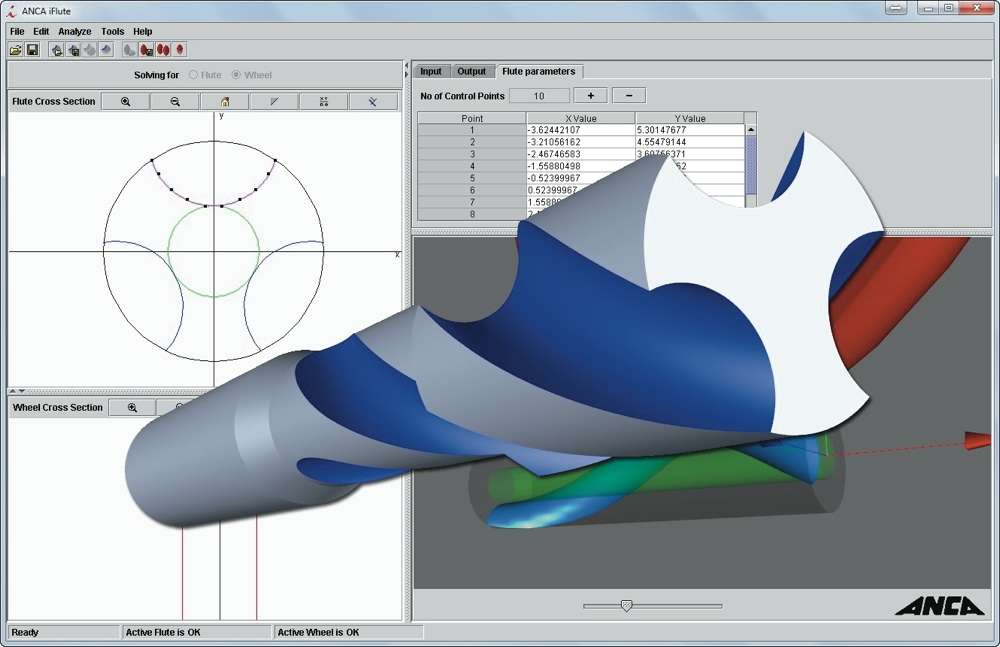
Task: Expand Flute Cross Section with the down splitter arrow
Action: point(22,390)
